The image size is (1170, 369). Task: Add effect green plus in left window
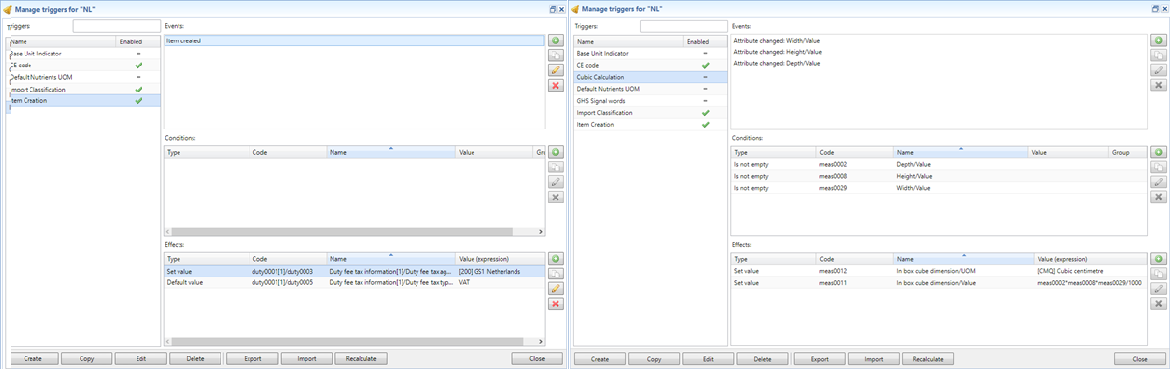pyautogui.click(x=555, y=258)
